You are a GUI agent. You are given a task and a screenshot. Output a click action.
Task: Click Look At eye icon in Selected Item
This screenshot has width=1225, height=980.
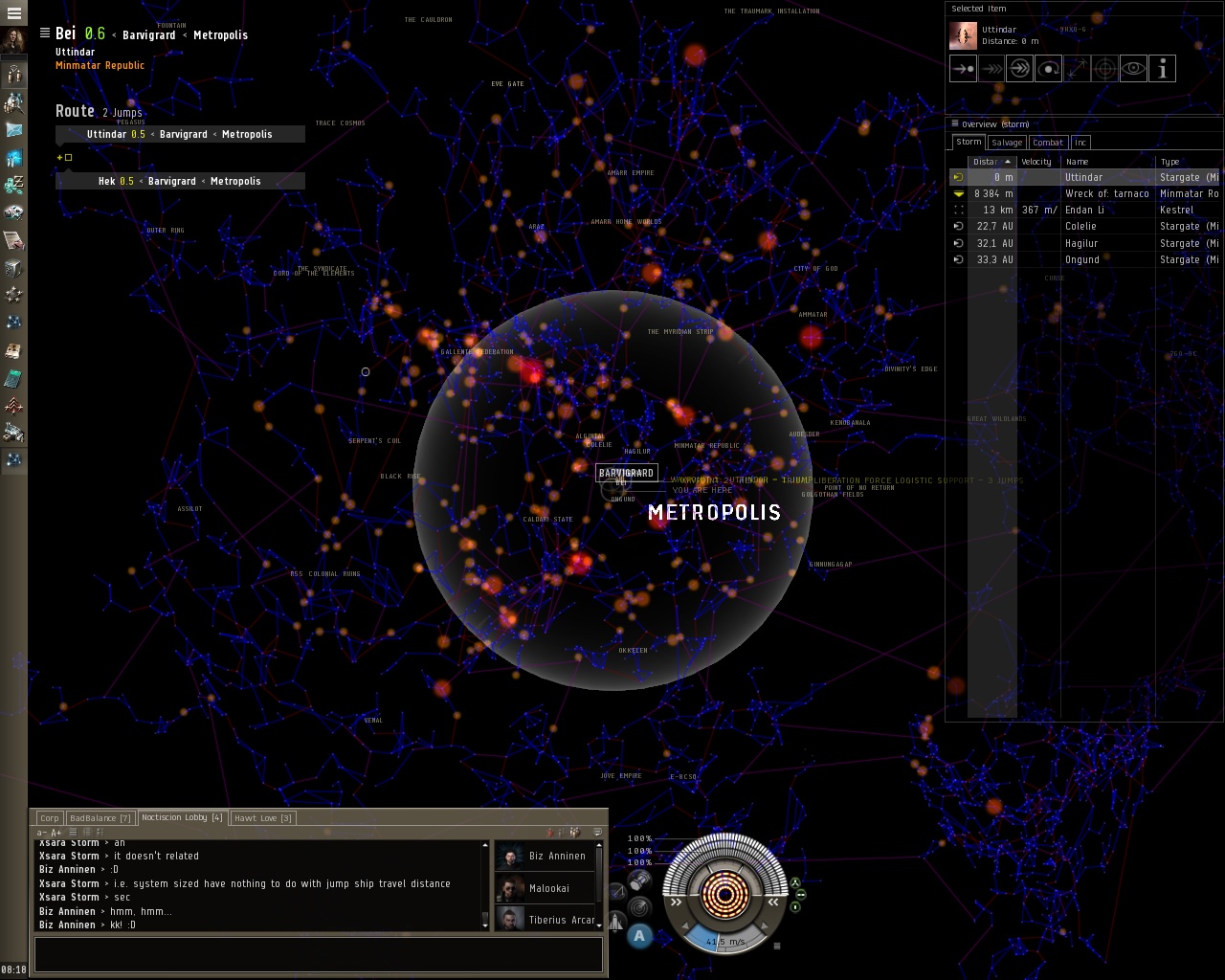(x=1133, y=69)
